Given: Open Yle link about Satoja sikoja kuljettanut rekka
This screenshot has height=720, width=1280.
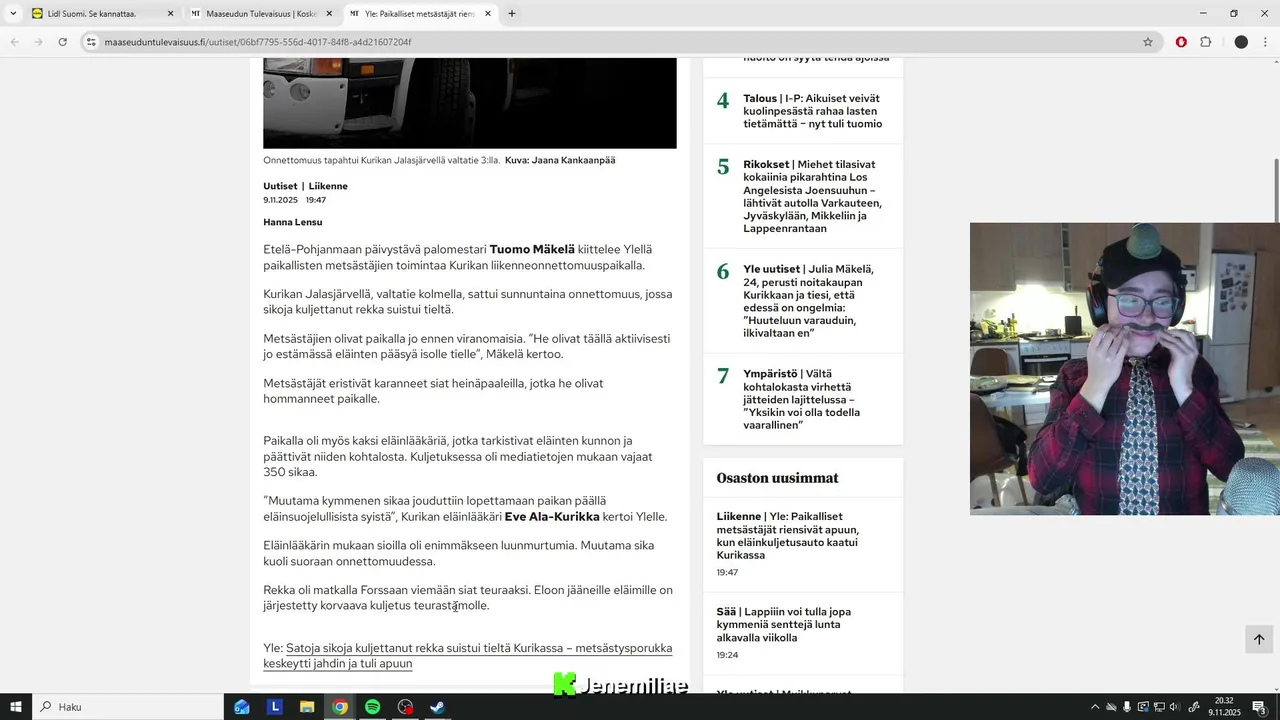Looking at the screenshot, I should tap(468, 655).
